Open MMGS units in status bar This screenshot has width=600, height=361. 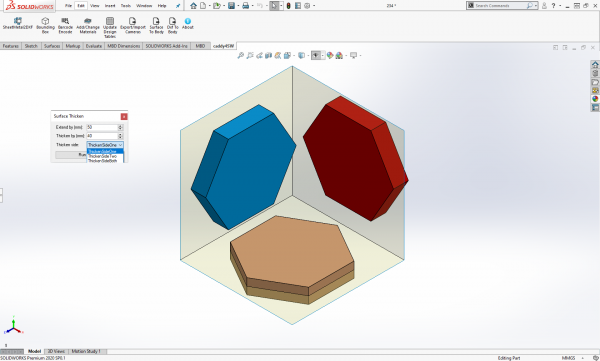click(568, 358)
